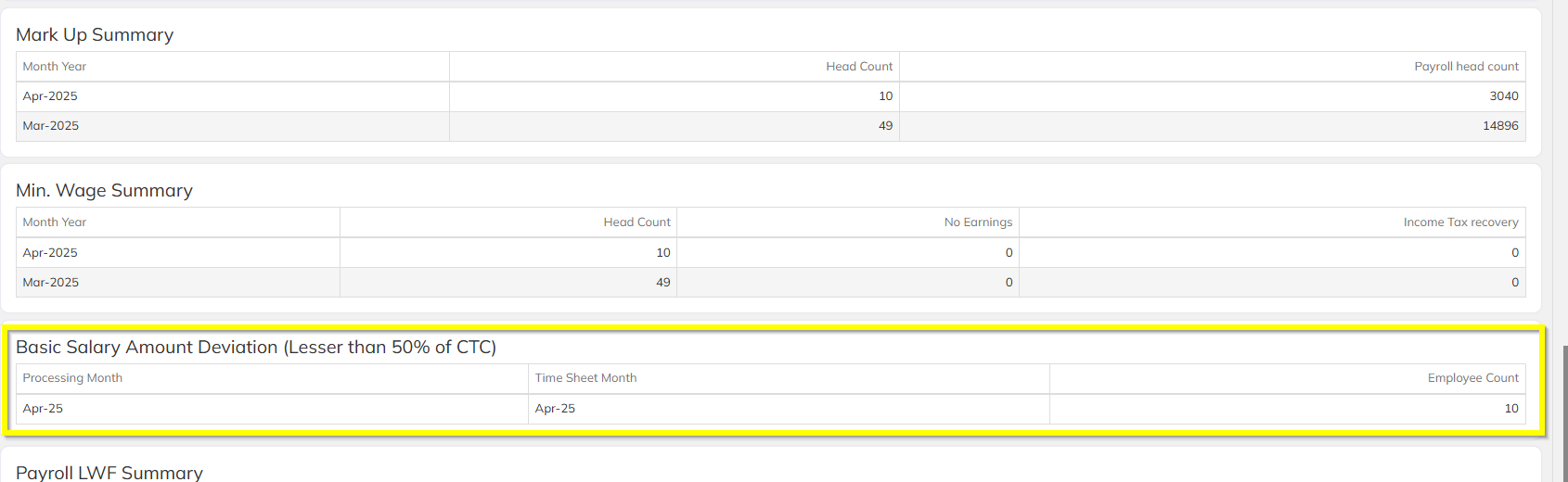This screenshot has height=482, width=1568.
Task: Click Apr-2025 row in Min. Wage Summary
Action: click(50, 253)
